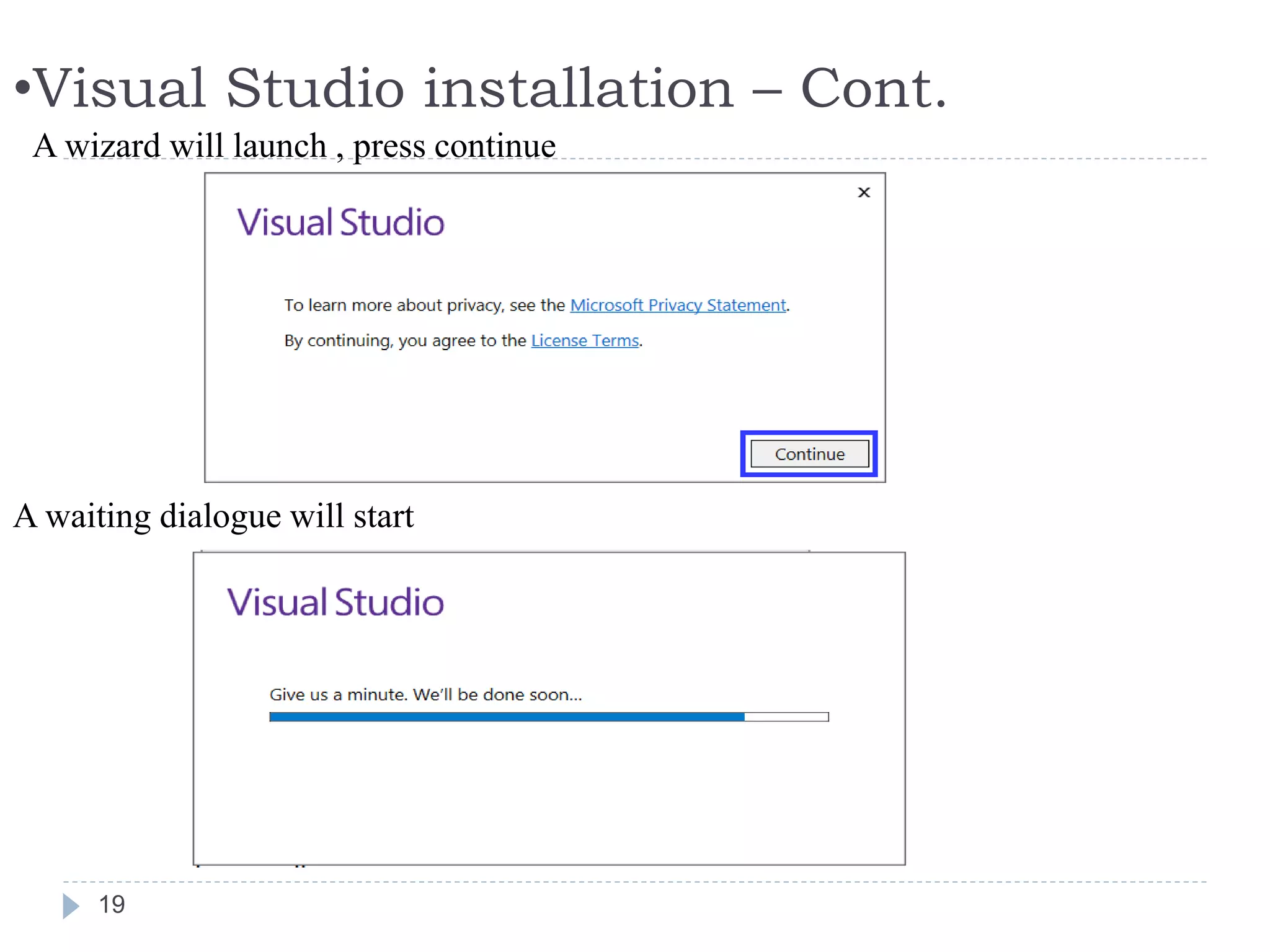Click the empty white end of the progress bar
The width and height of the screenshot is (1270, 952).
pyautogui.click(x=786, y=717)
